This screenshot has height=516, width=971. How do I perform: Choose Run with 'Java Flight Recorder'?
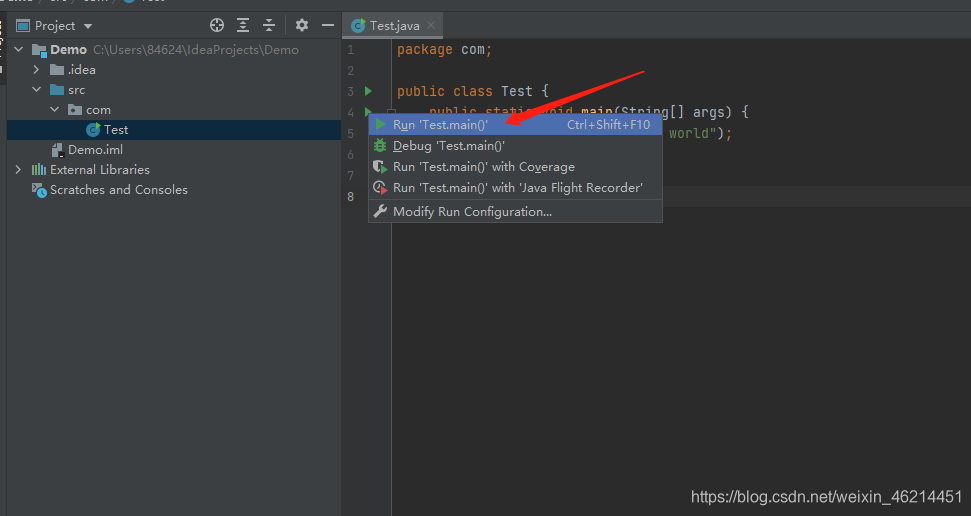[x=515, y=188]
